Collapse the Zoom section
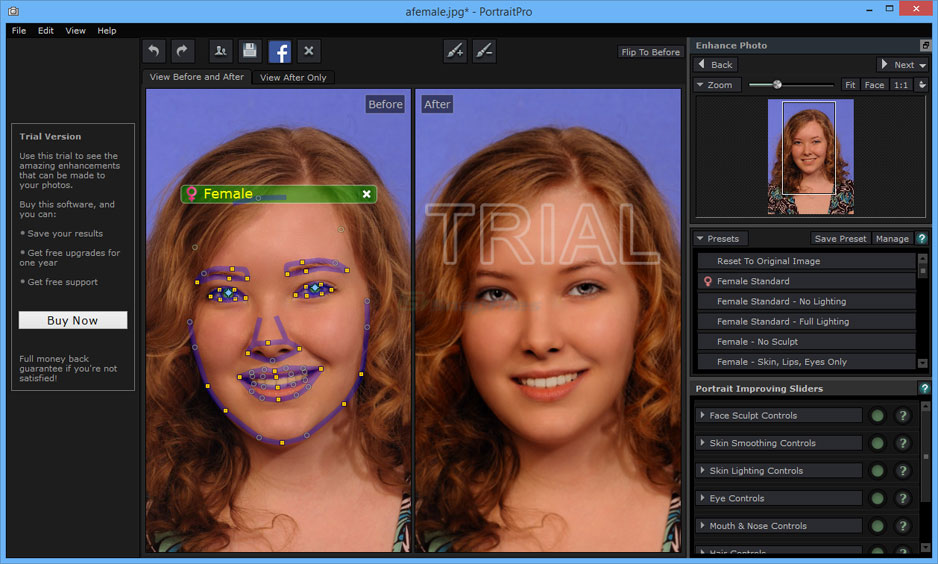 (x=700, y=85)
